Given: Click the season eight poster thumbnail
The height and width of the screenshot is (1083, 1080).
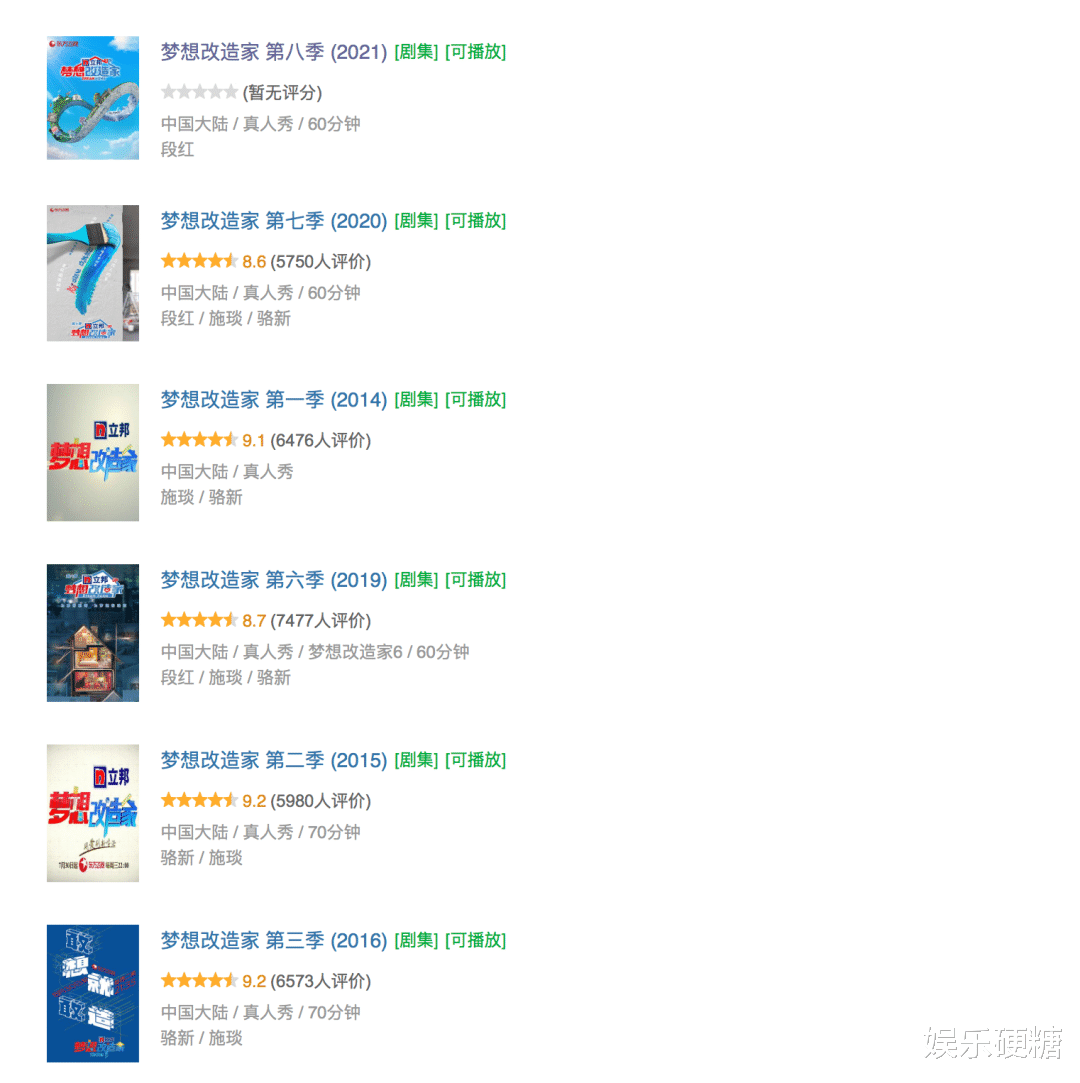Looking at the screenshot, I should [93, 97].
